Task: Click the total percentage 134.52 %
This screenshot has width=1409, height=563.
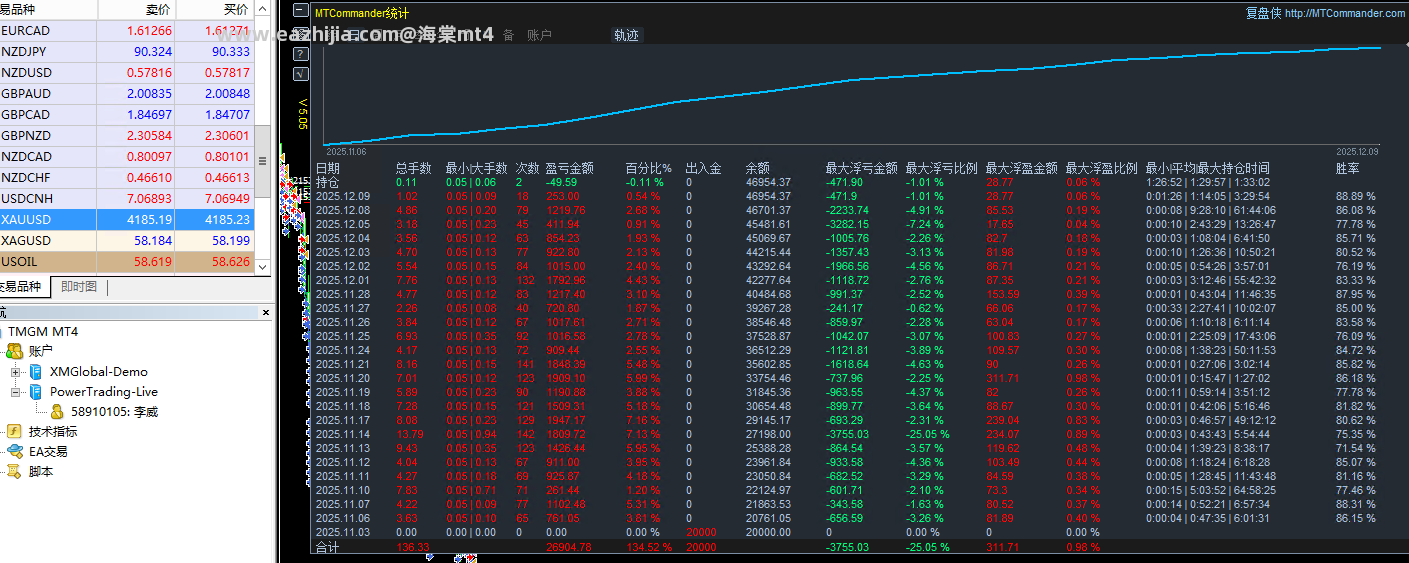Action: pyautogui.click(x=649, y=548)
